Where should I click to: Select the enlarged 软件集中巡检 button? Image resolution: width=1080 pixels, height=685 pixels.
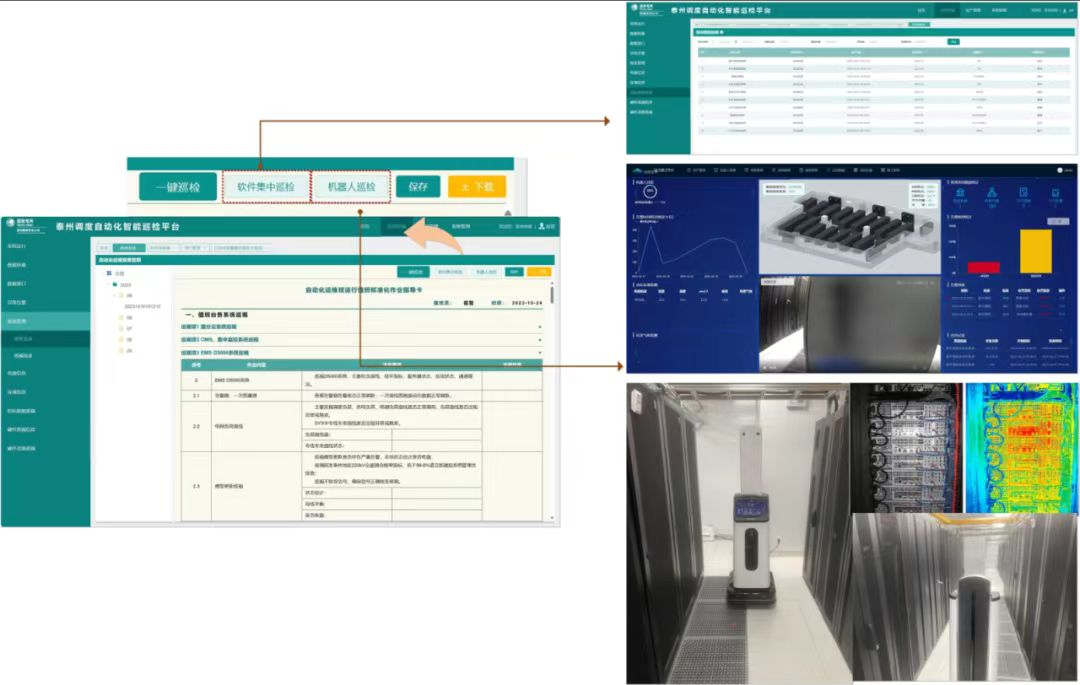[266, 187]
